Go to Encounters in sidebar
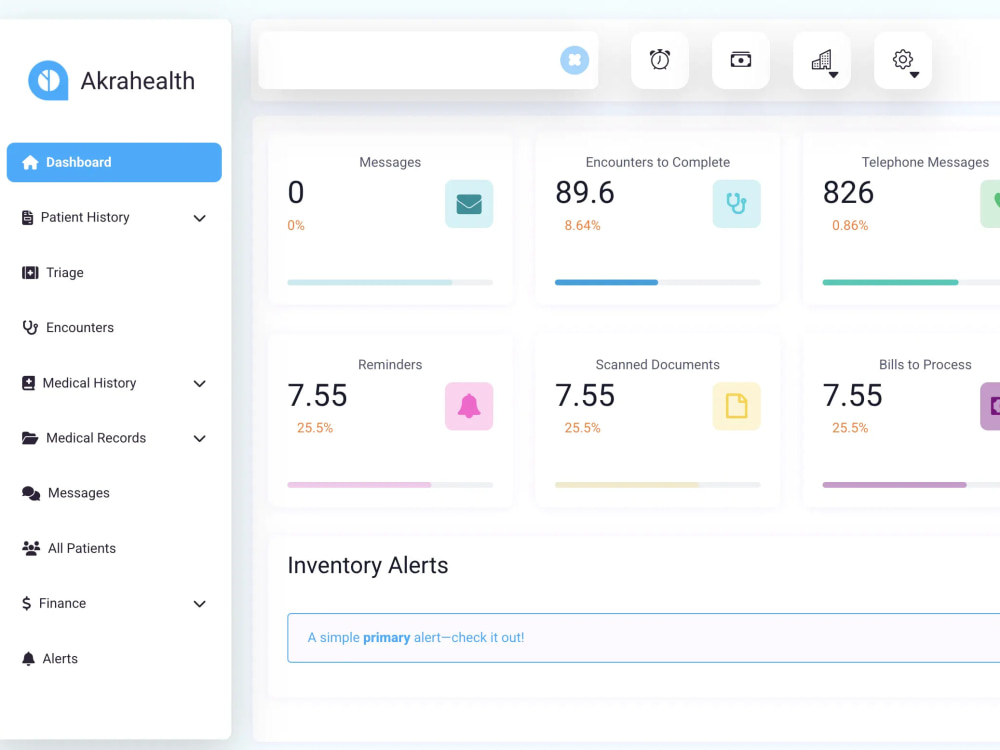 114,327
